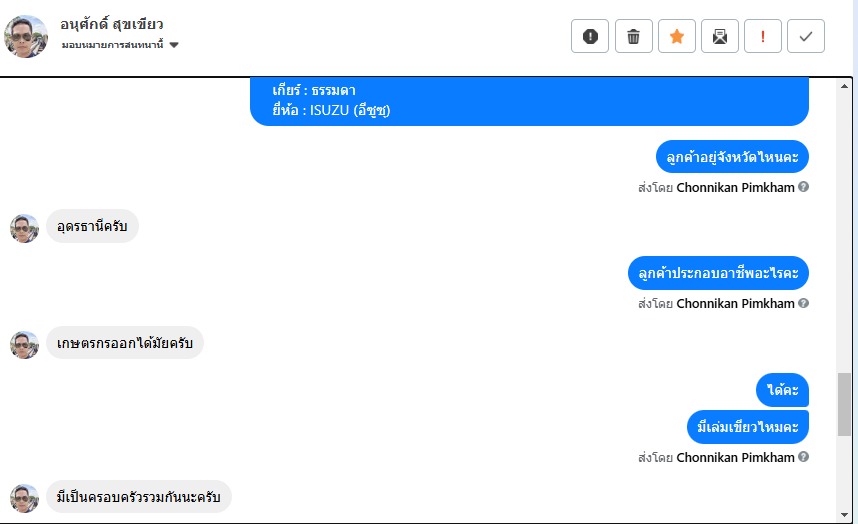The image size is (858, 524).
Task: Click sender Chonnikan Pimkham under "มีเล่มเขียวไหมคะ"
Action: (x=735, y=457)
